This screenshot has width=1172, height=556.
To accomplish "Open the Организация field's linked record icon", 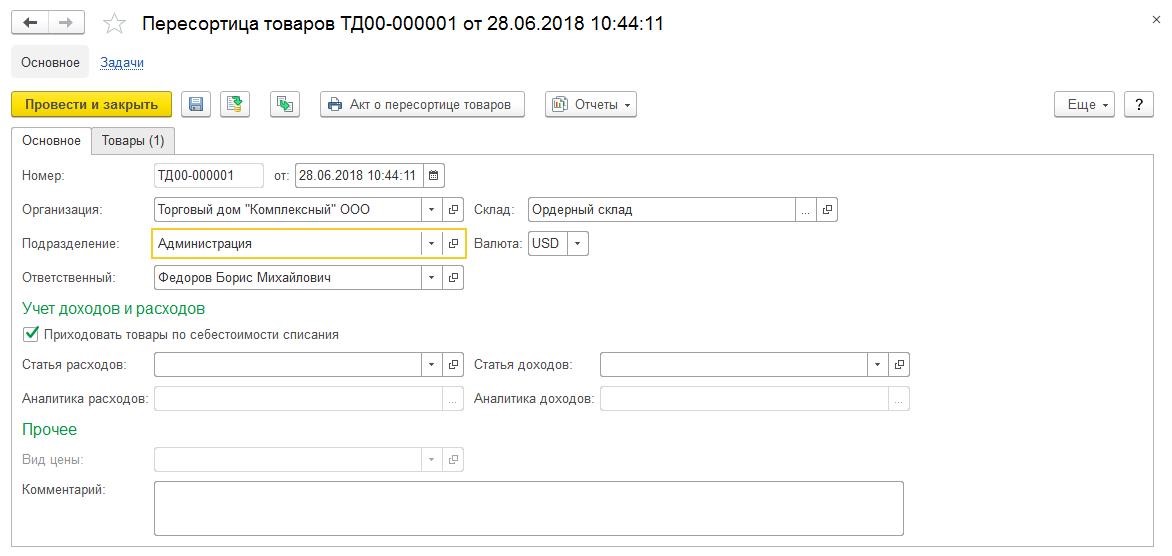I will pos(453,210).
